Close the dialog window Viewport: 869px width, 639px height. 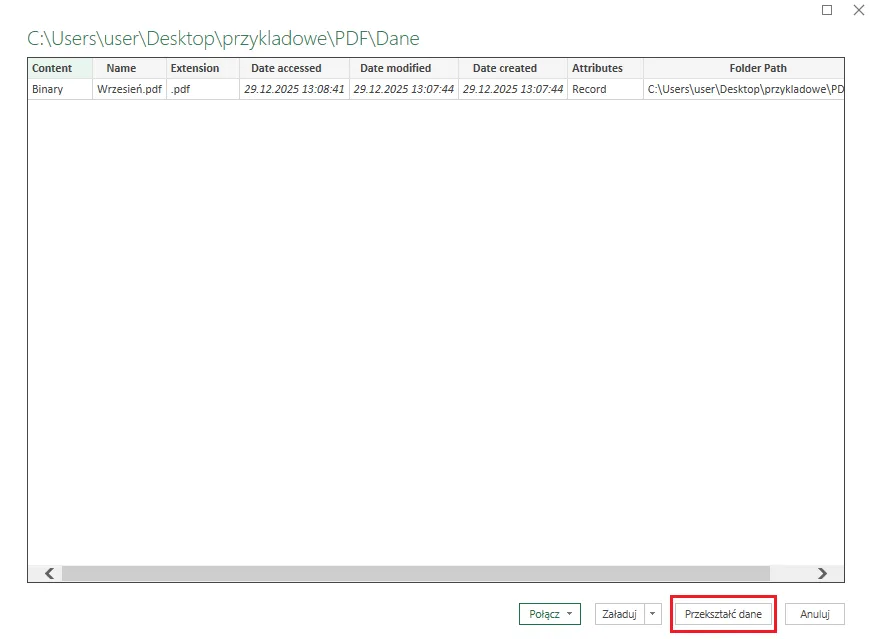click(857, 10)
